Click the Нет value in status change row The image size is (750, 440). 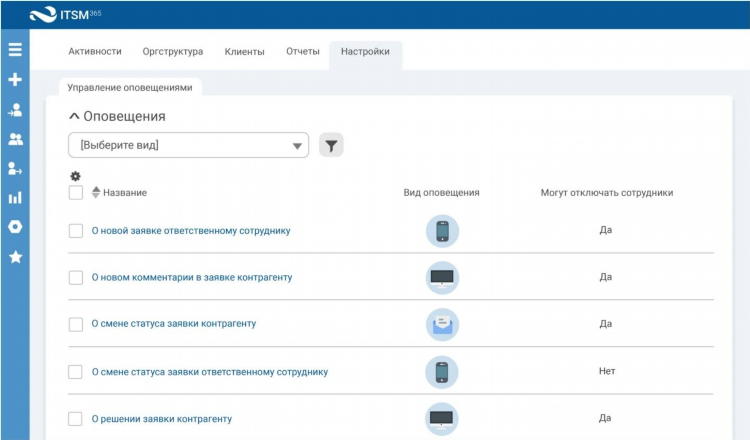coord(607,371)
